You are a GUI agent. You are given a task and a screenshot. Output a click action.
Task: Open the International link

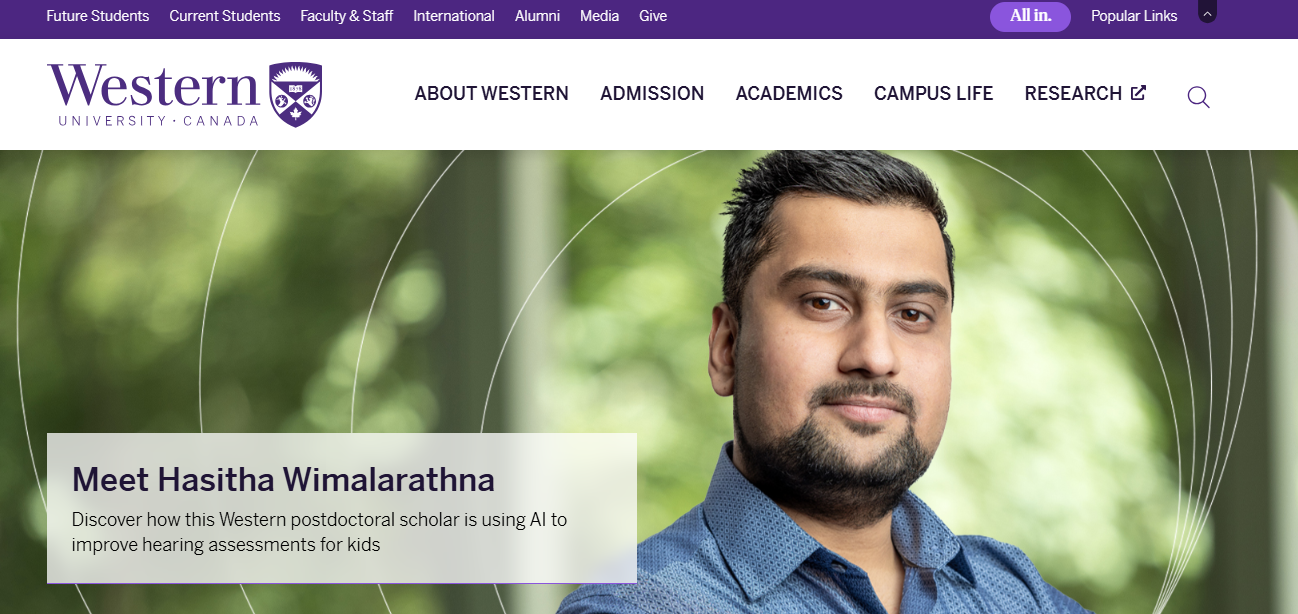pos(454,16)
